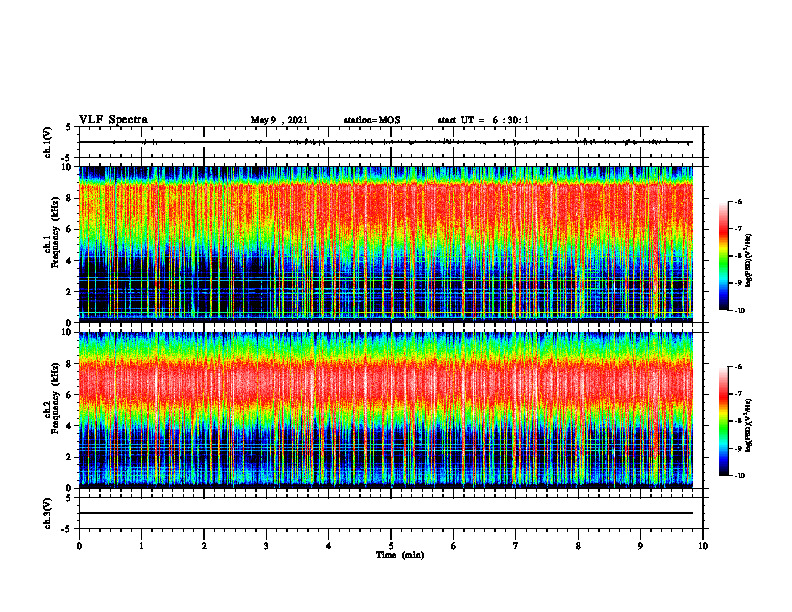Click the '5' voltage tick of ch.1(V) panel
792x612 pixels.
pos(69,127)
